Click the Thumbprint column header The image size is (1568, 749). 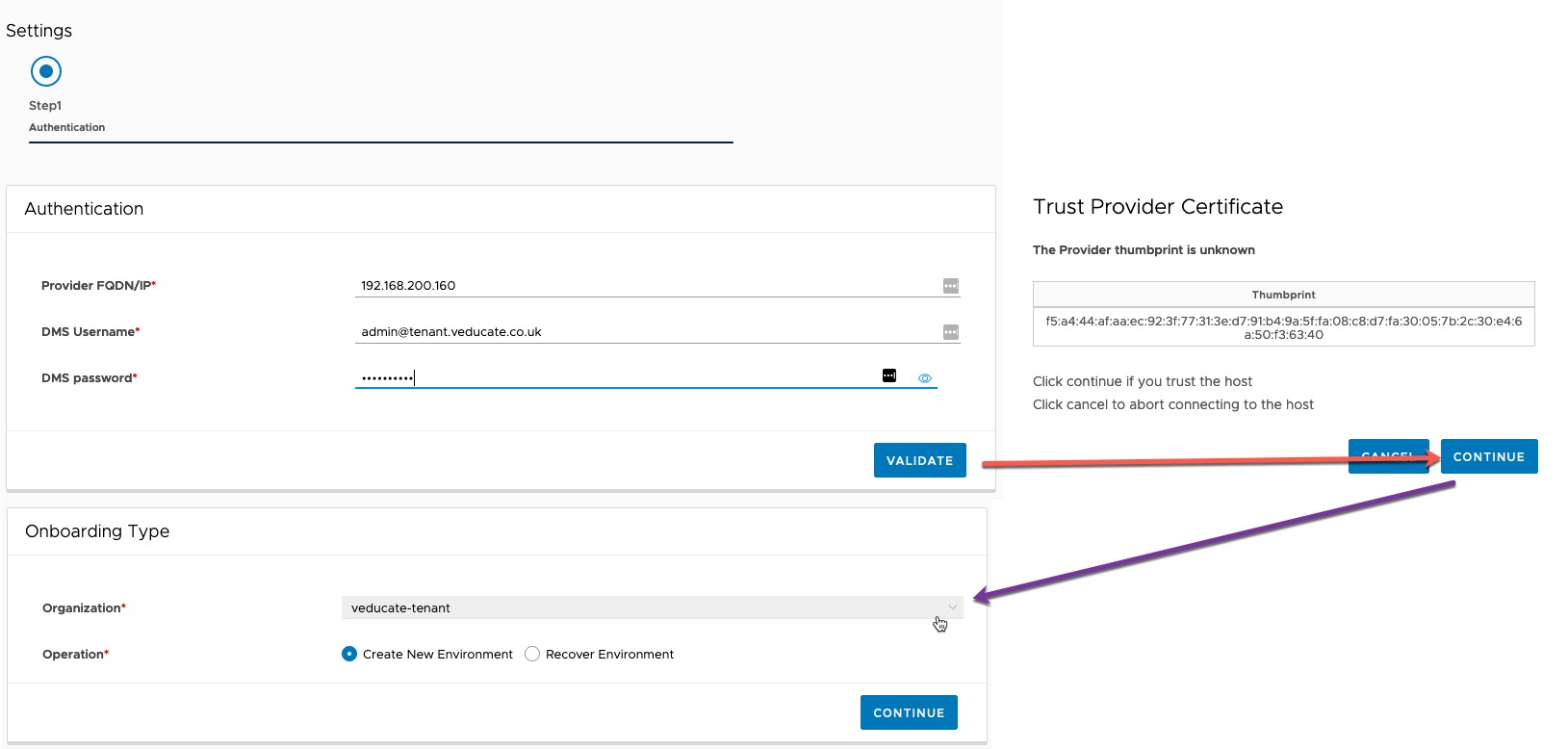tap(1283, 295)
